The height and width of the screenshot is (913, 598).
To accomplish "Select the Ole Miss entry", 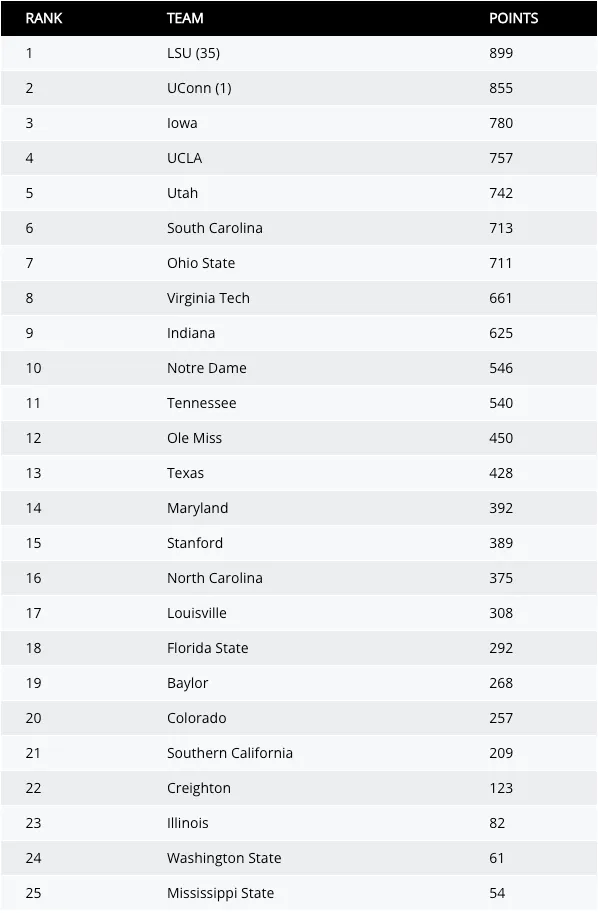I will (194, 438).
